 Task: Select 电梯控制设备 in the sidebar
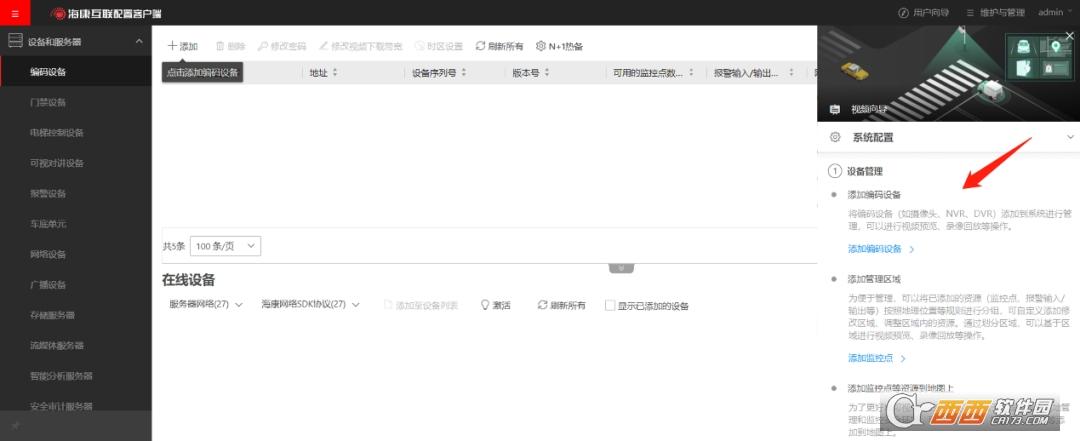coord(76,132)
